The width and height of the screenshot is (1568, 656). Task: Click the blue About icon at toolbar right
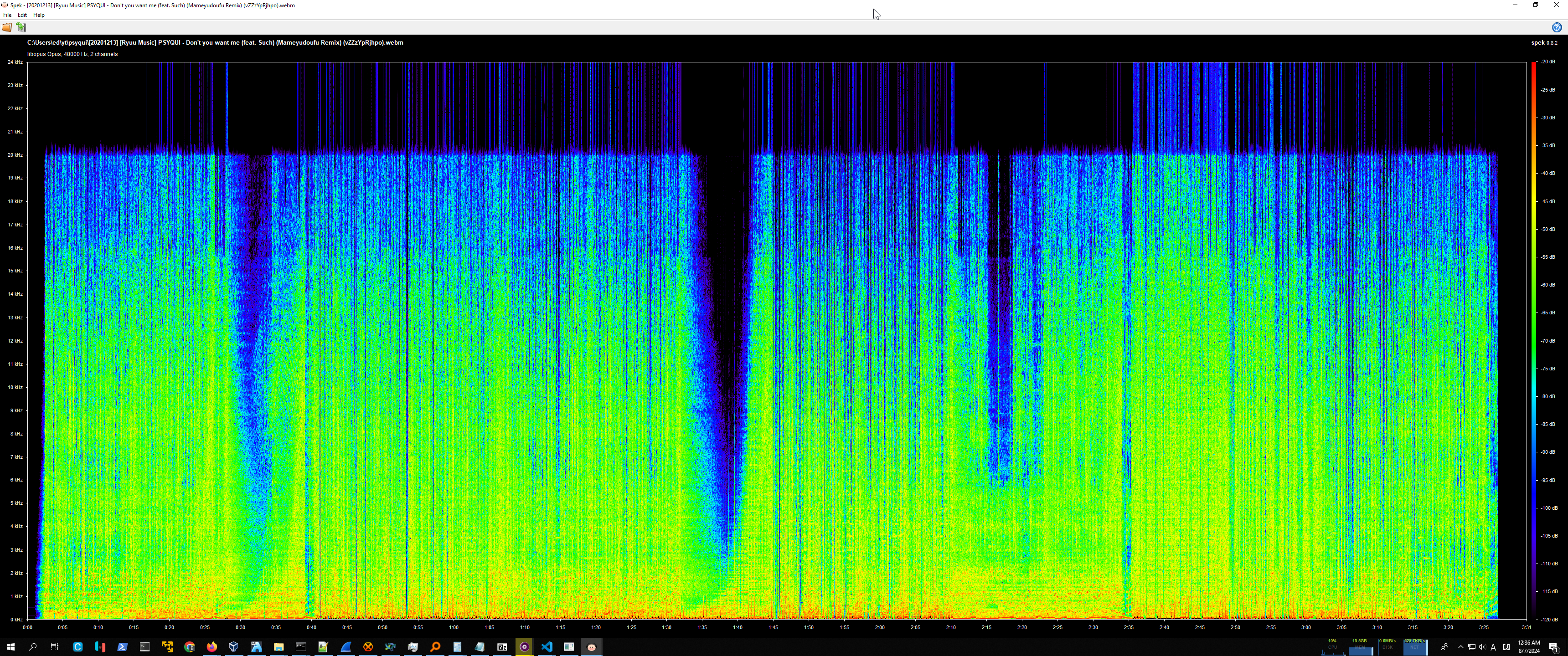1557,27
